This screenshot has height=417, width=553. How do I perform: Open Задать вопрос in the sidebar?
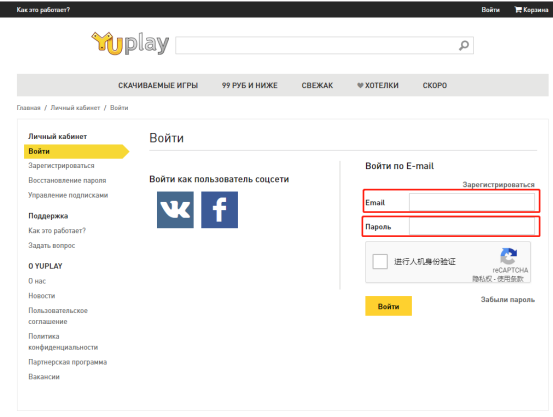coord(51,245)
